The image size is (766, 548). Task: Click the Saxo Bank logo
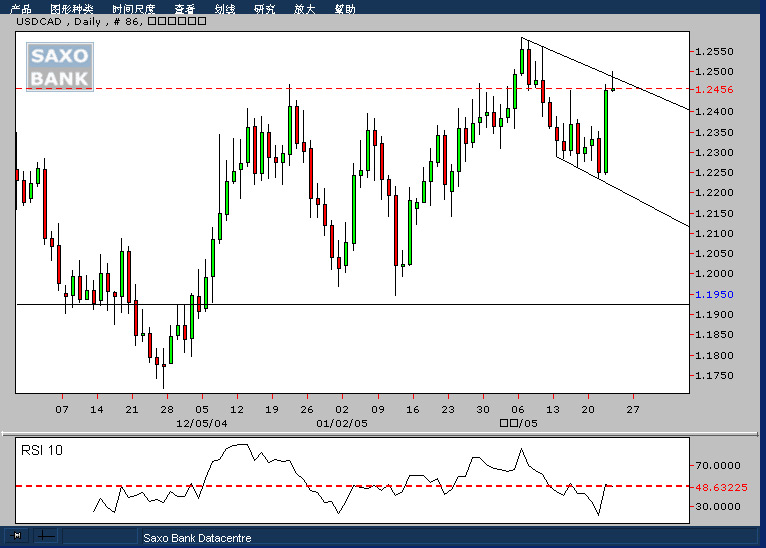[x=59, y=67]
